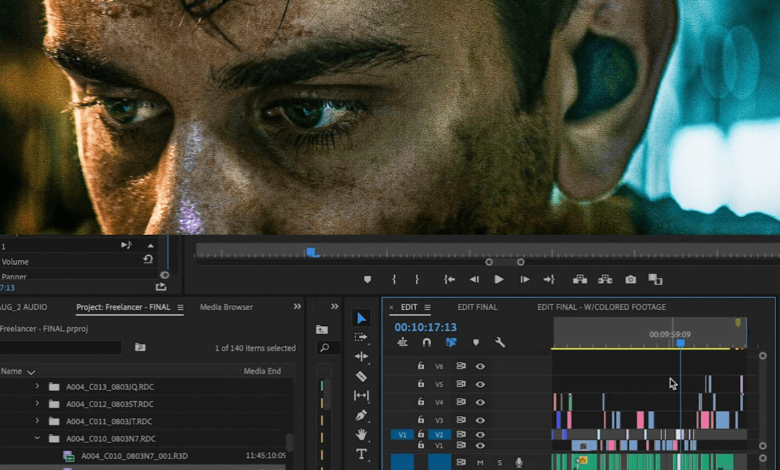Screen dimensions: 780x470
Task: Click timeline timecode 00:10:17:13
Action: tap(425, 327)
